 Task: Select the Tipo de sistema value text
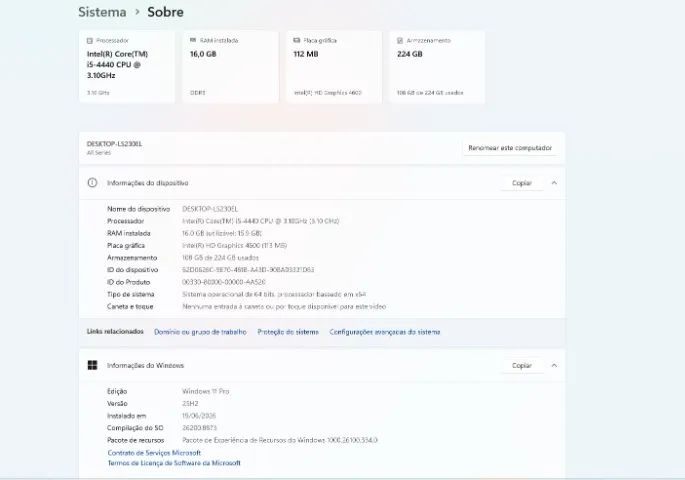[274, 294]
